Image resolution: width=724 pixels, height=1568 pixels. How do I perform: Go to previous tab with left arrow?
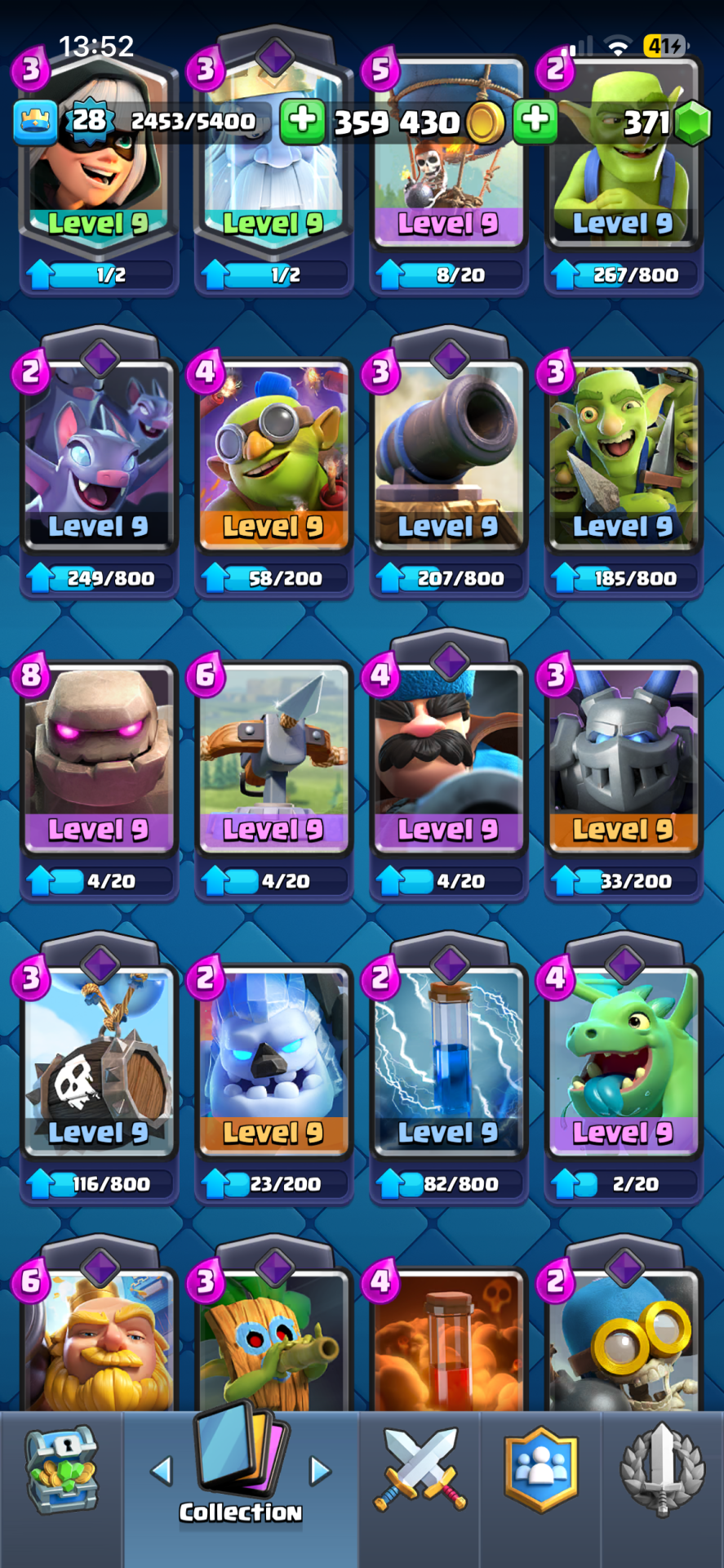162,1471
